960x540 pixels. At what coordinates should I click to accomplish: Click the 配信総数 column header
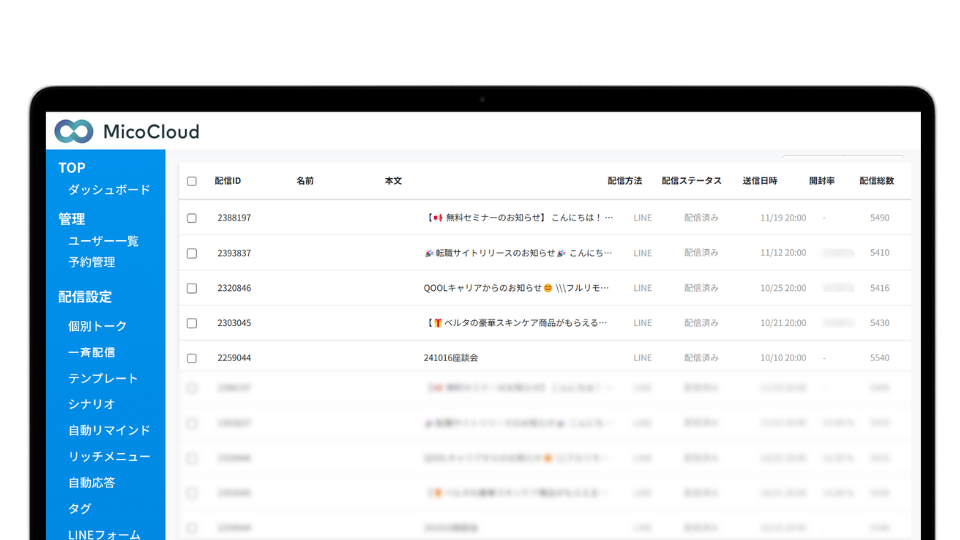tap(877, 181)
